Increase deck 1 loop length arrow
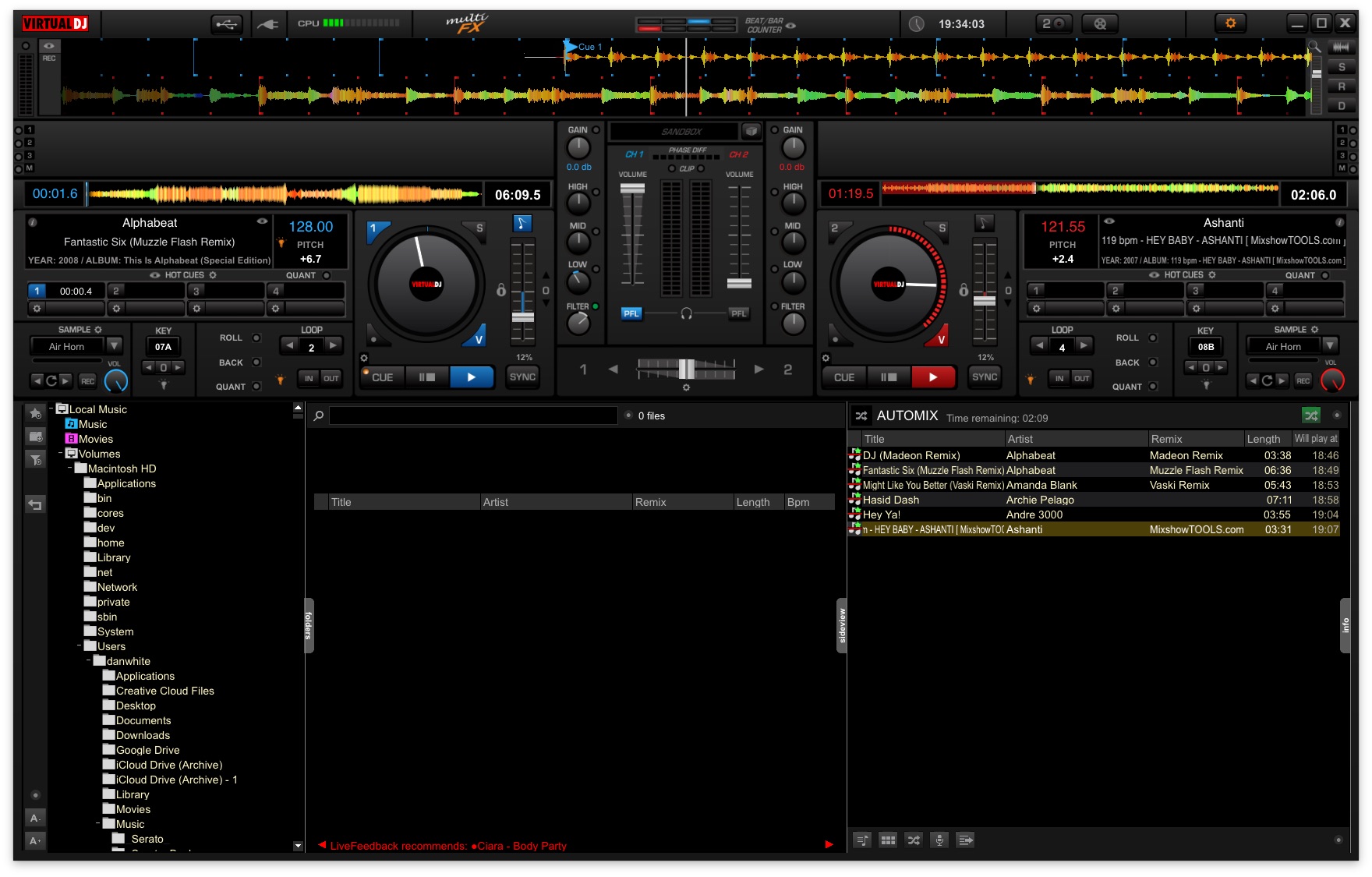Image resolution: width=1372 pixels, height=877 pixels. click(334, 345)
